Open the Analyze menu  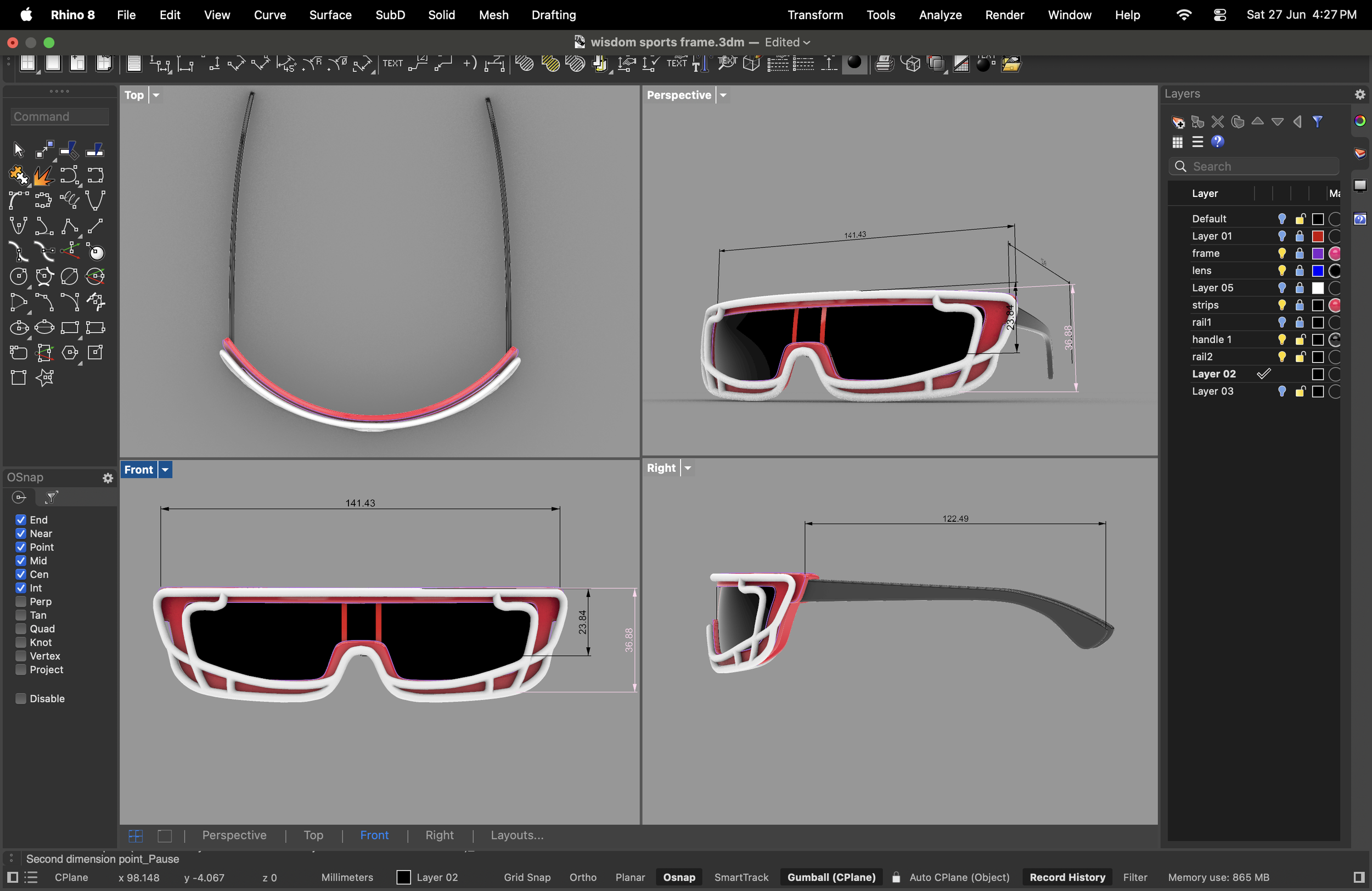click(x=940, y=15)
